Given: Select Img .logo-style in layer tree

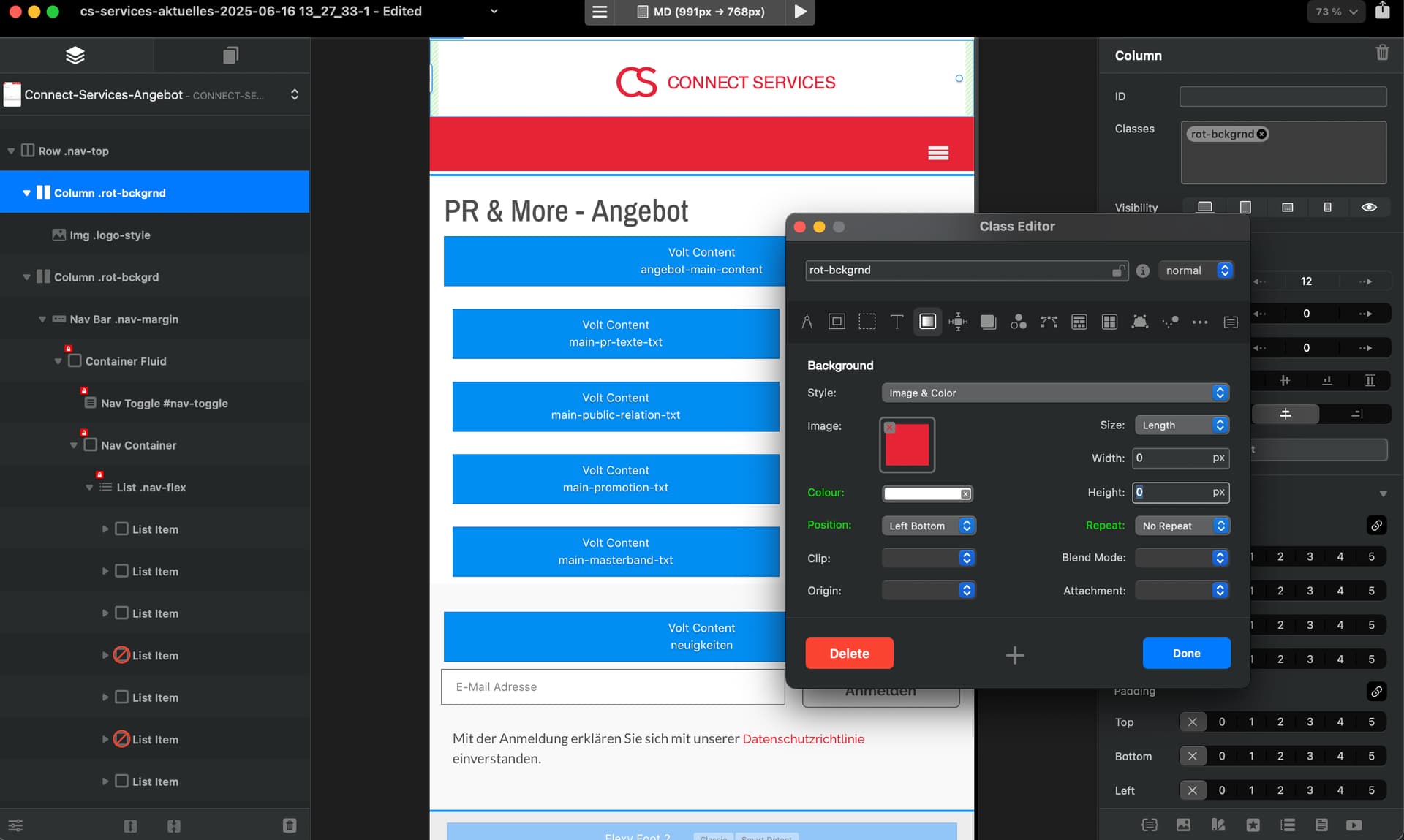Looking at the screenshot, I should 110,235.
